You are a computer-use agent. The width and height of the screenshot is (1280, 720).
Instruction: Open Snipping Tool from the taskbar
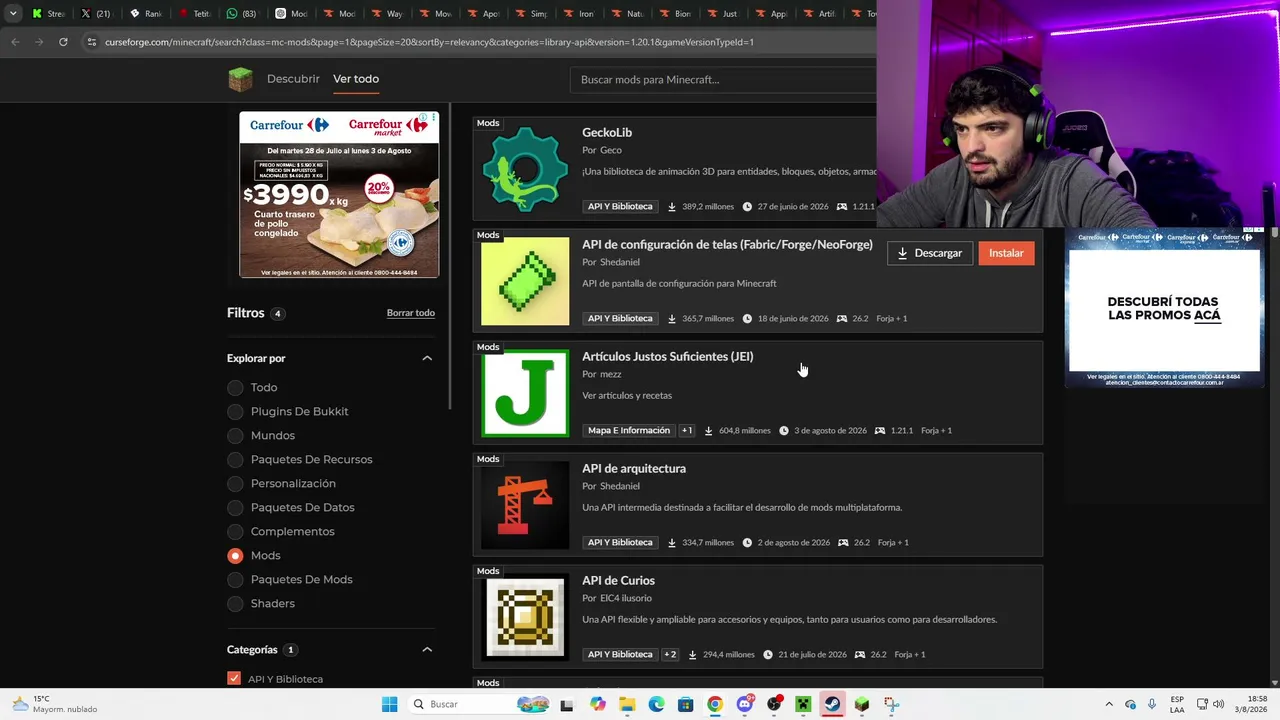click(891, 704)
